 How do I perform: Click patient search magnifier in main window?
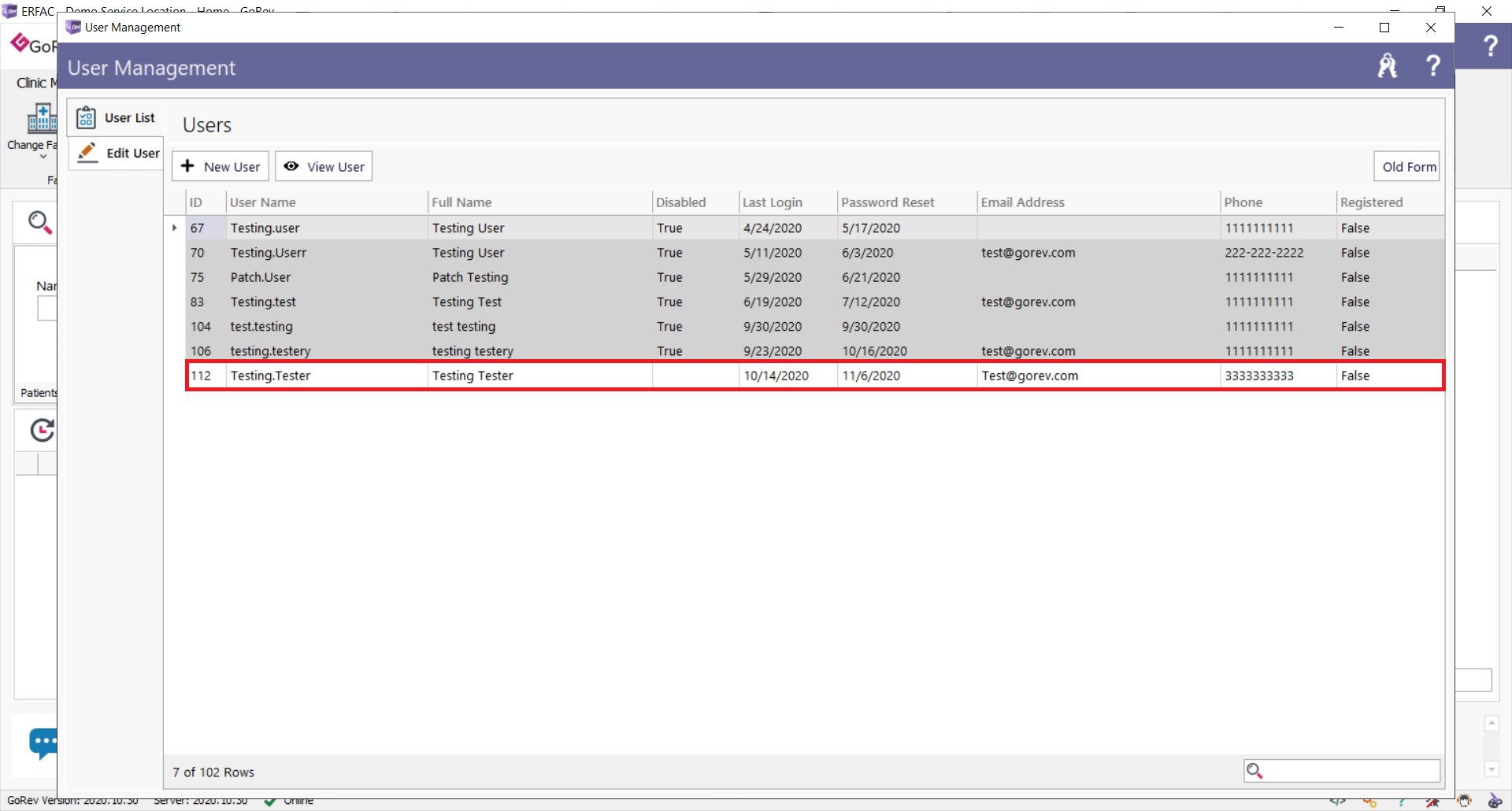[39, 223]
